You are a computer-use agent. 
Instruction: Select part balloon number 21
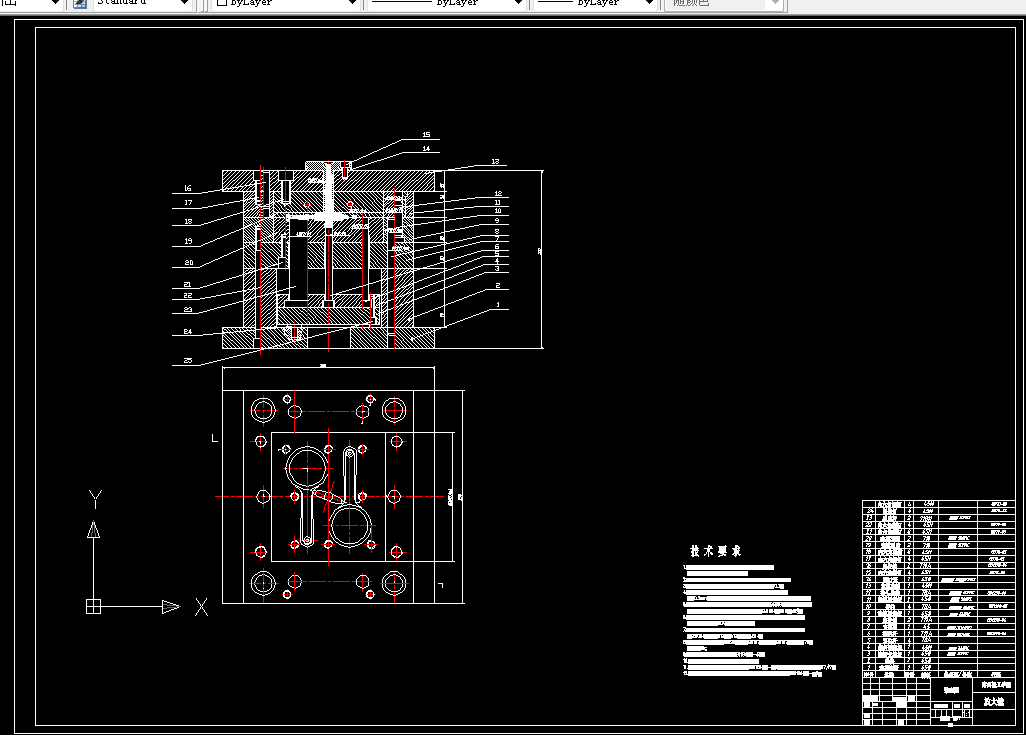[x=188, y=285]
